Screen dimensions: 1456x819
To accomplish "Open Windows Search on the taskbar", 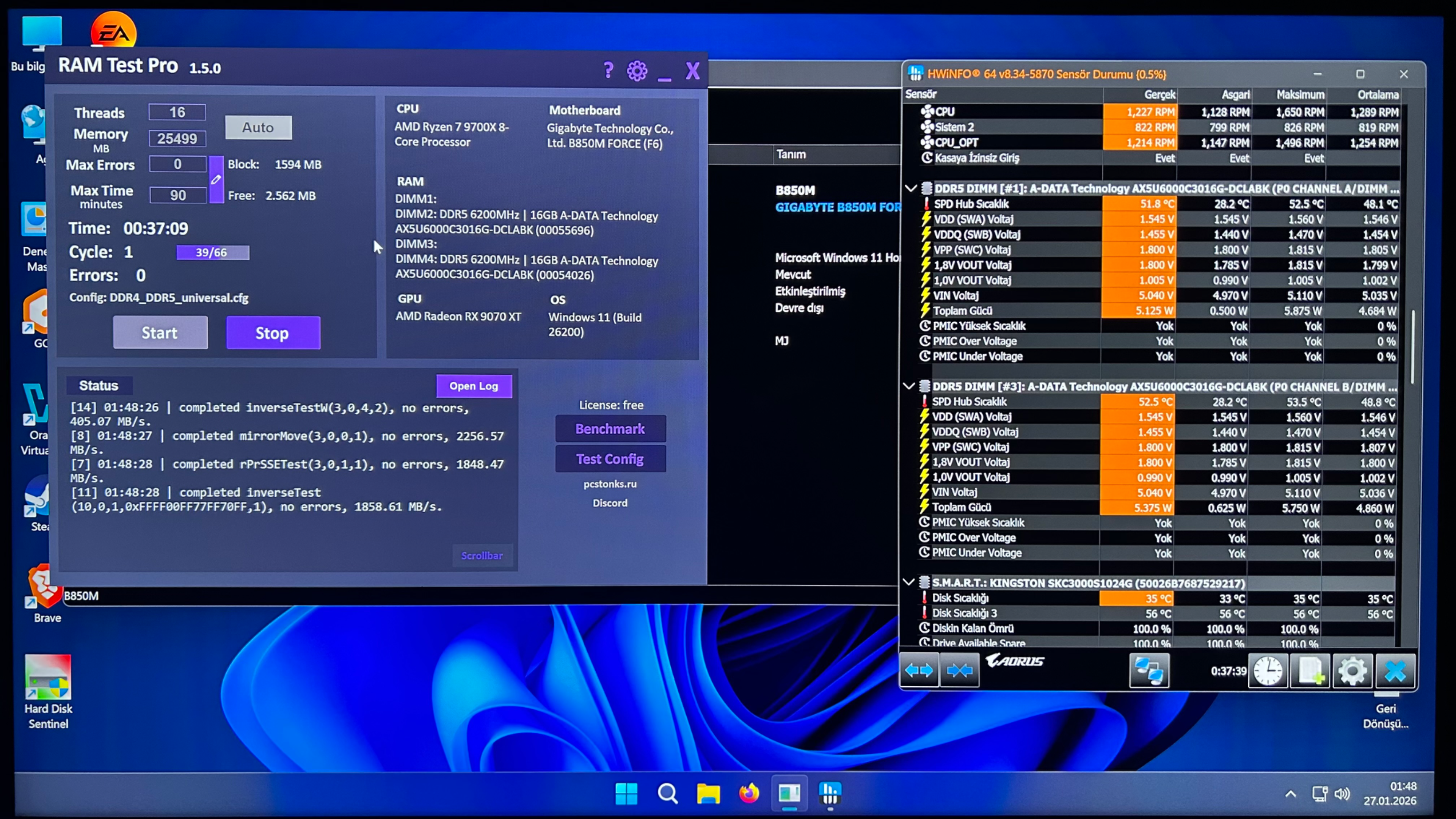I will (x=667, y=794).
